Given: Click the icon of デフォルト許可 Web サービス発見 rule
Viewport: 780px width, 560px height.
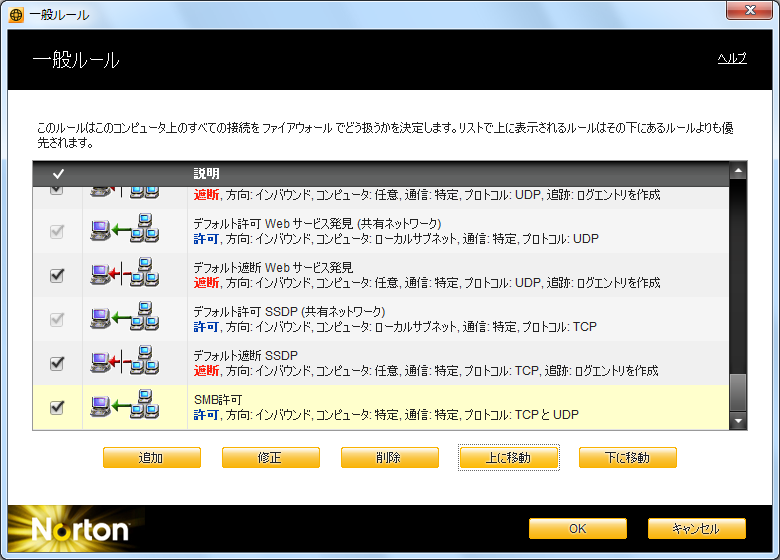Looking at the screenshot, I should [125, 231].
